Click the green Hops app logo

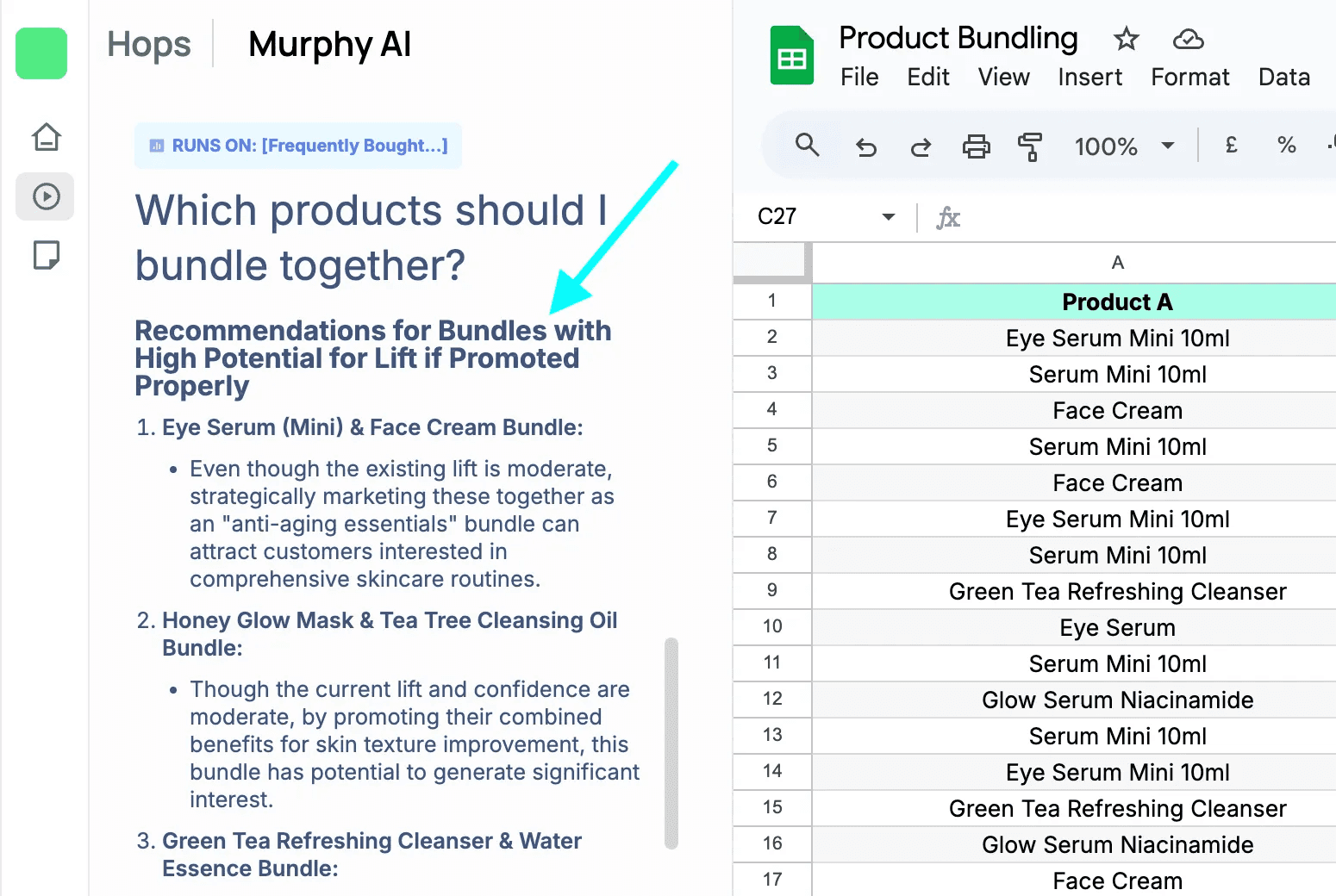tap(41, 53)
